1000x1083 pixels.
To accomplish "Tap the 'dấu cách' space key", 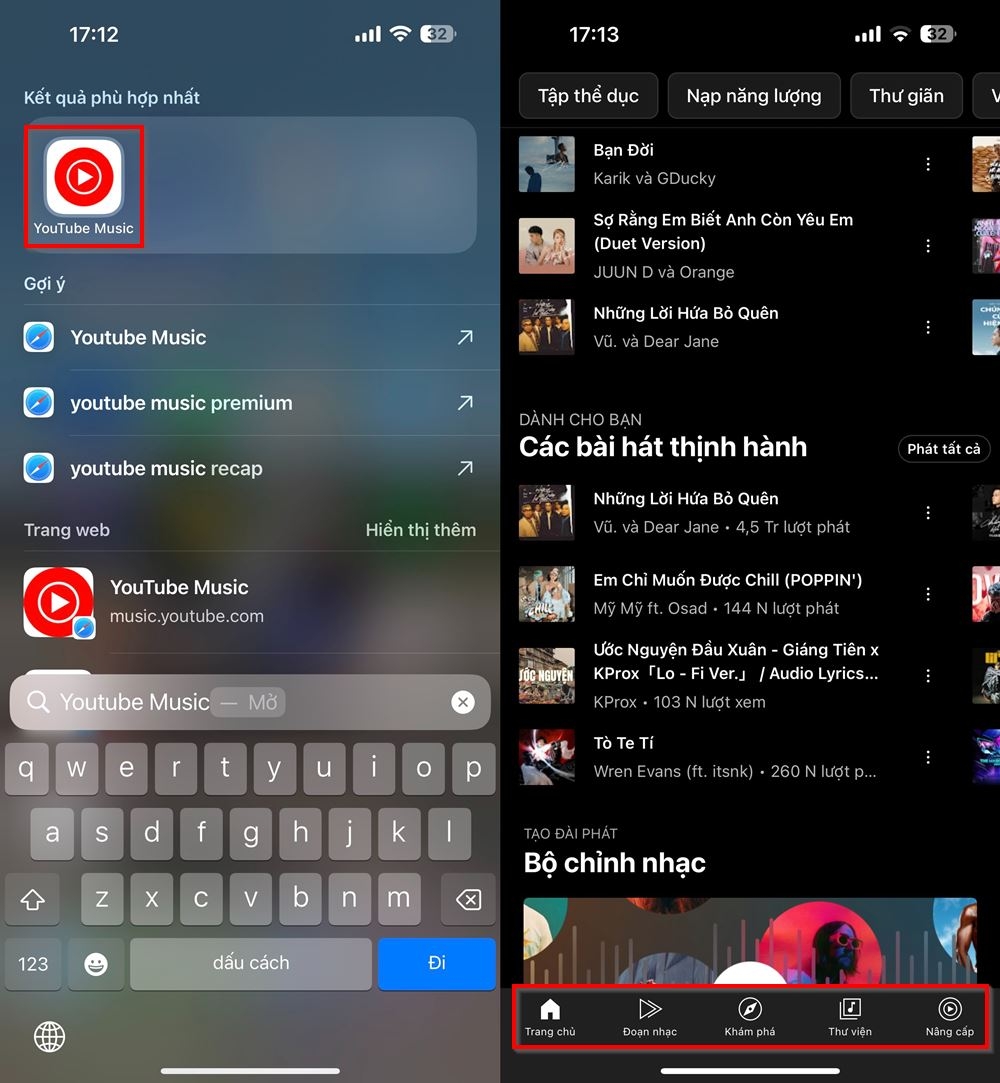I will point(251,963).
